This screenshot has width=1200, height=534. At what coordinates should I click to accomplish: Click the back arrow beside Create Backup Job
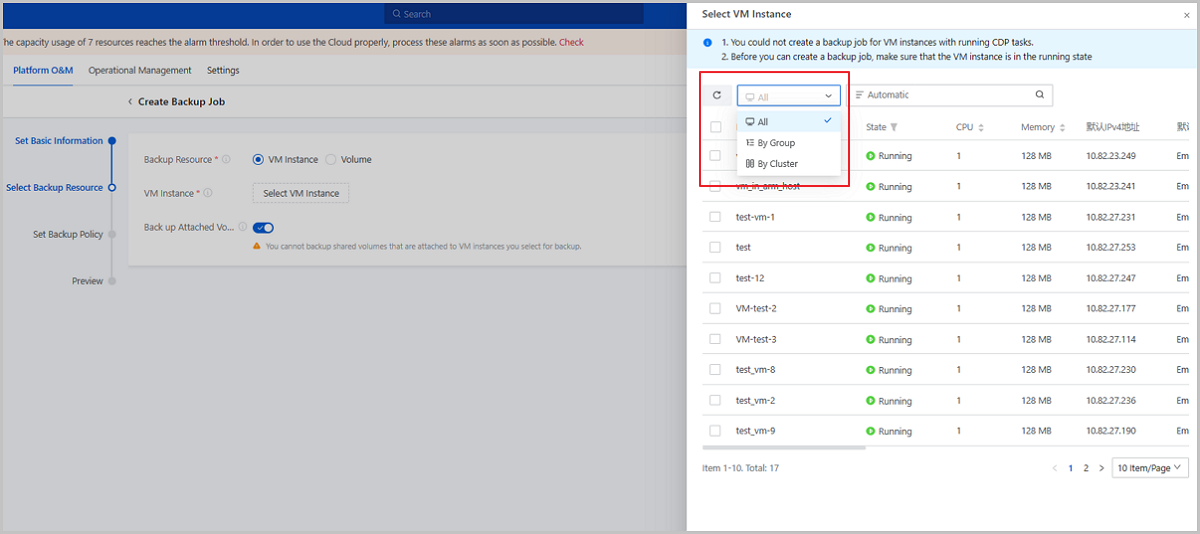coord(129,102)
